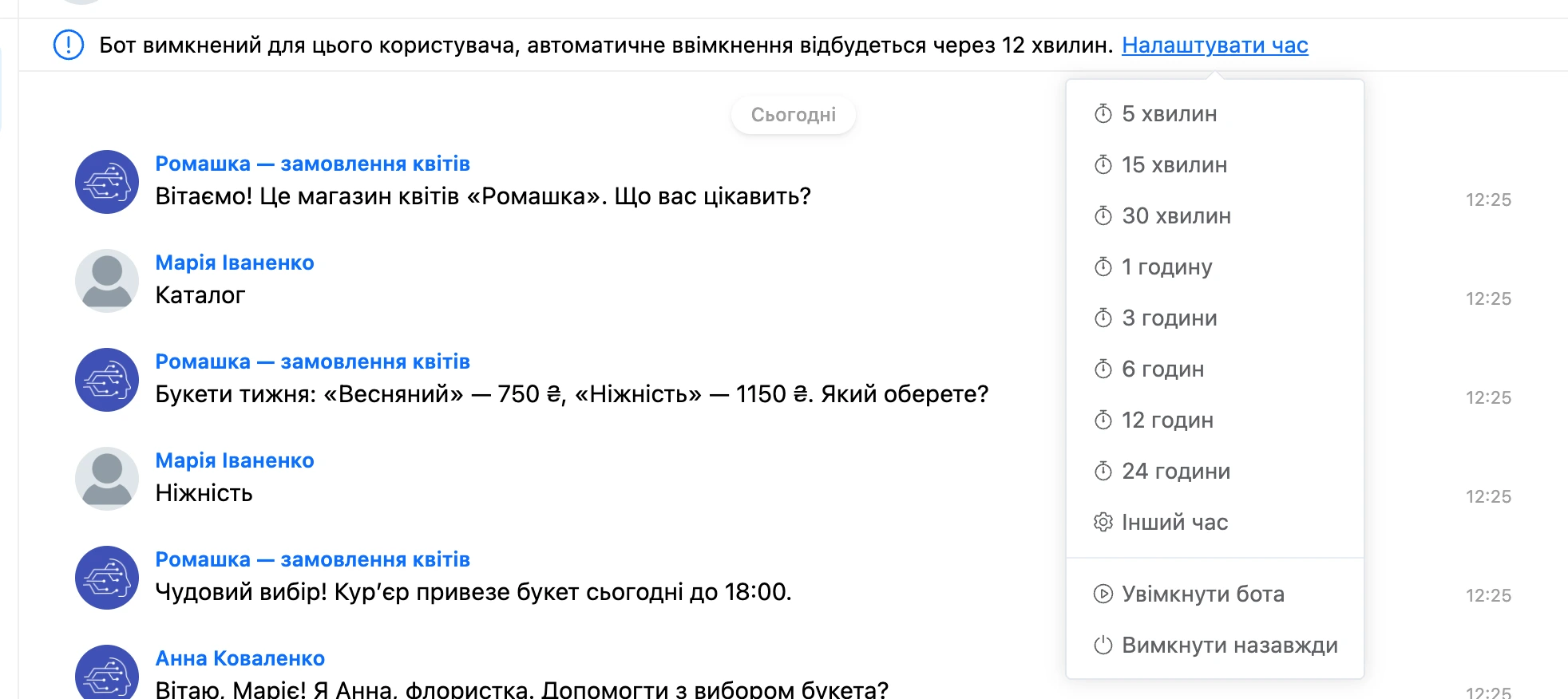This screenshot has height=699, width=1568.
Task: Click the stopwatch icon beside '30 хвилин'
Action: pos(1103,216)
